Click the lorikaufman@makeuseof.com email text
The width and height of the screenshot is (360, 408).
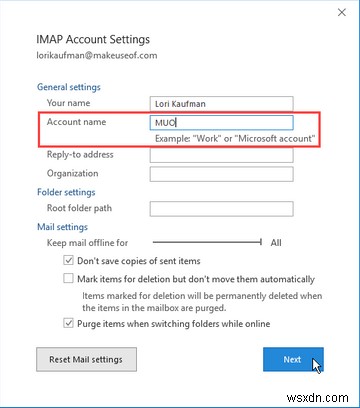point(97,55)
